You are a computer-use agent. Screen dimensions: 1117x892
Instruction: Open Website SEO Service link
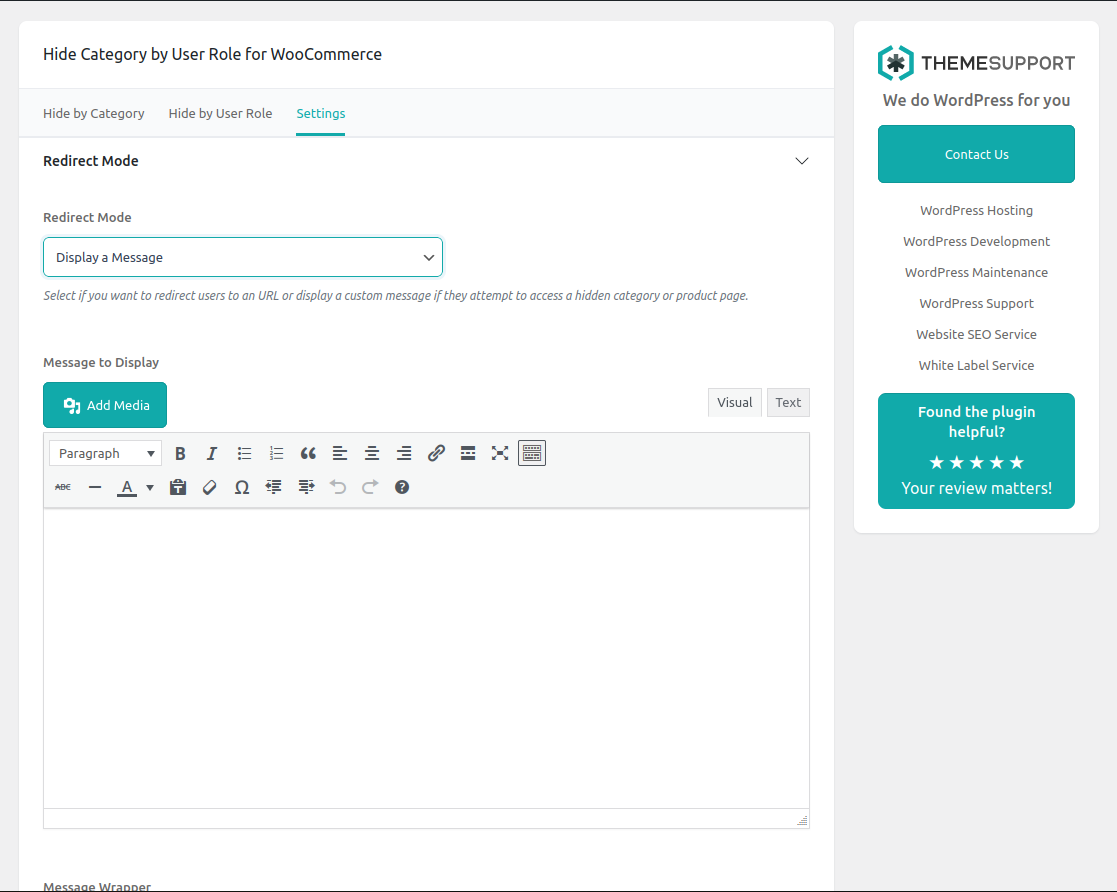tap(976, 334)
